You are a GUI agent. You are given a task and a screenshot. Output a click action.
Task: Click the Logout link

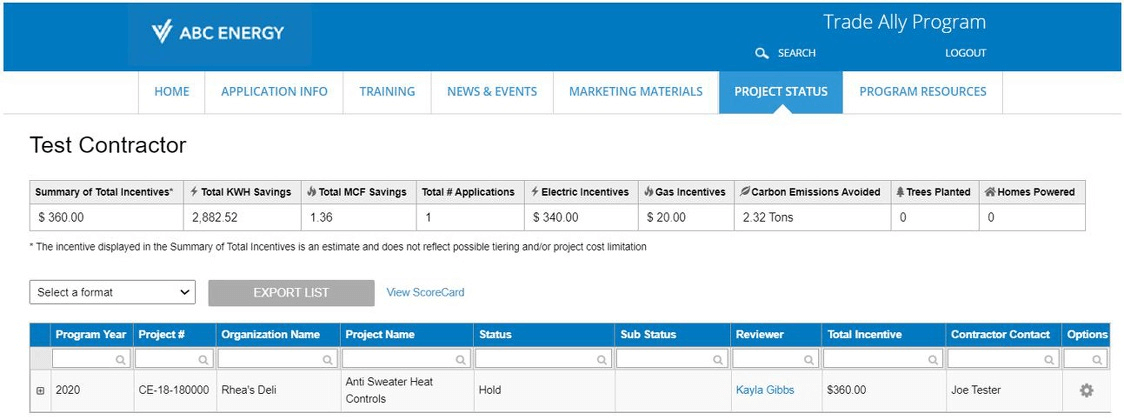click(x=965, y=53)
